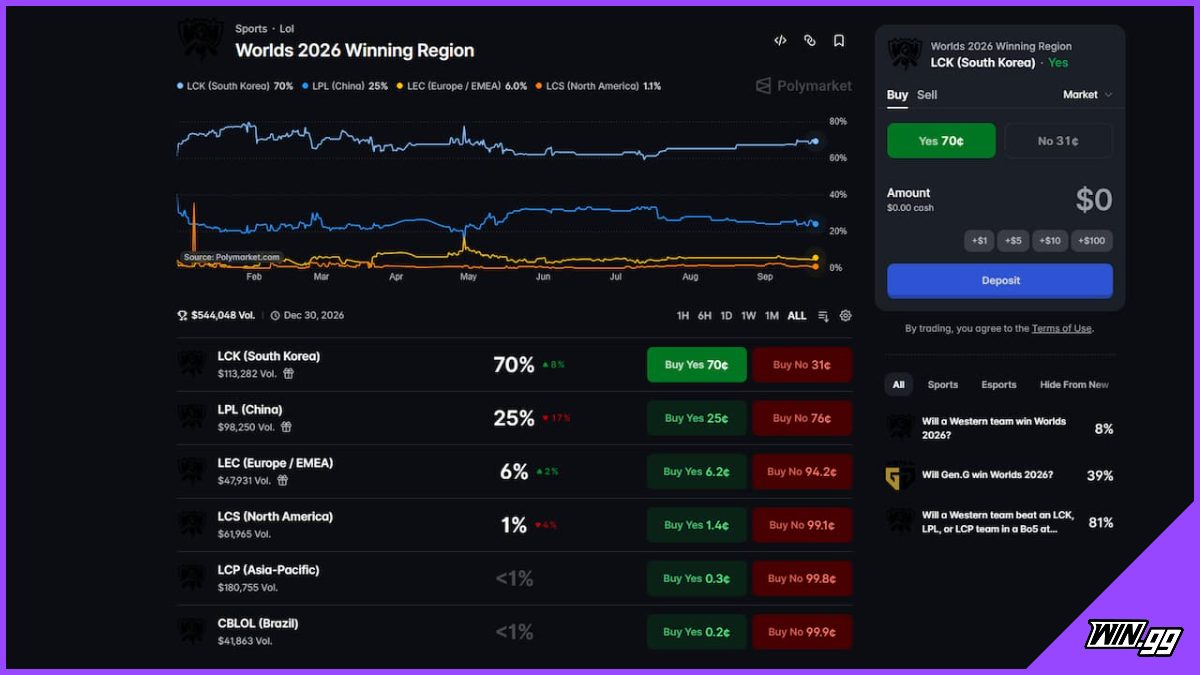Open the Market order type dropdown

pos(1087,95)
